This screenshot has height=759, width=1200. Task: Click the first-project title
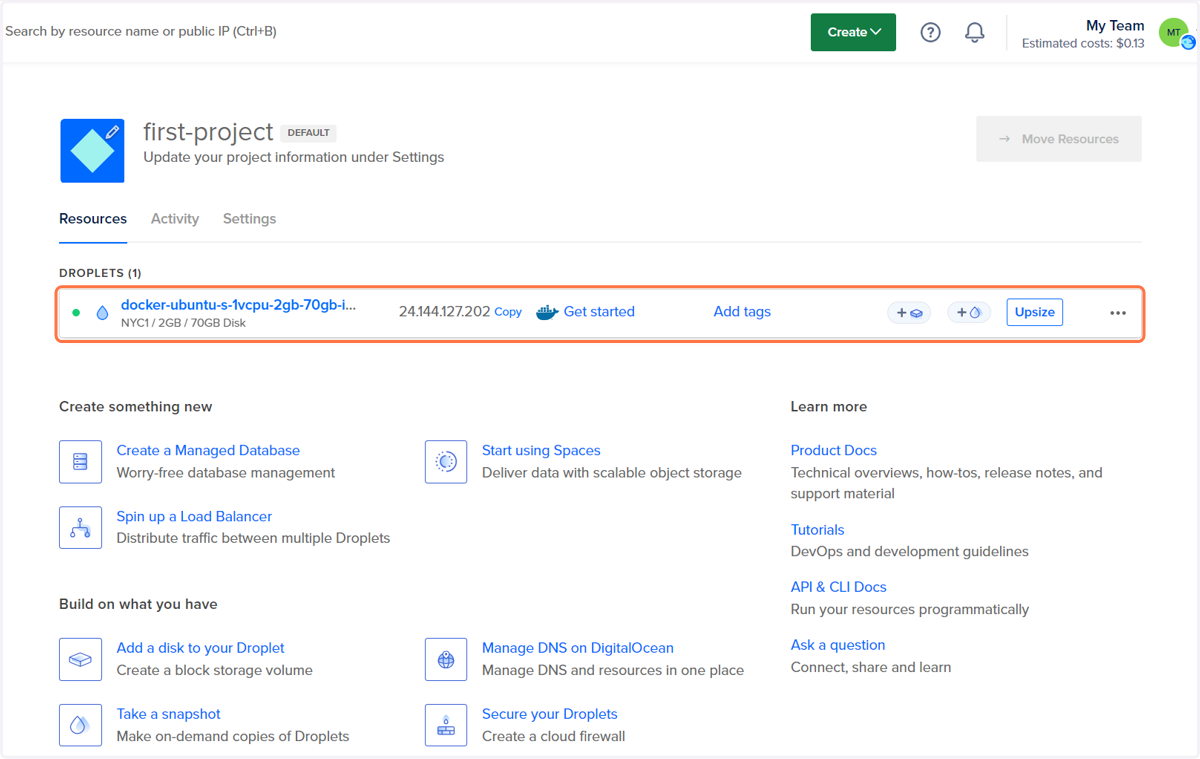(x=208, y=132)
